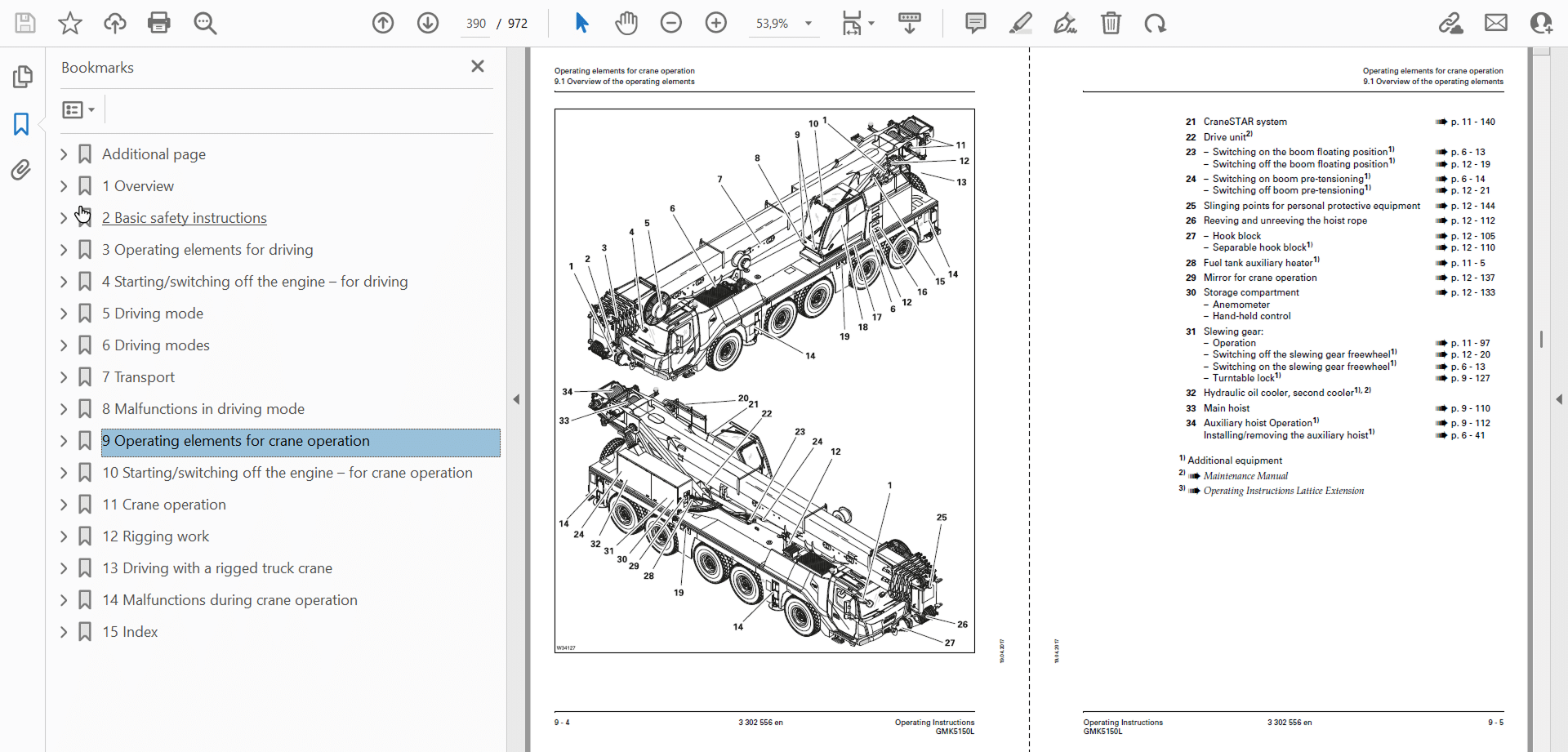This screenshot has width=1568, height=752.
Task: Select the Hand pan tool
Action: [626, 23]
